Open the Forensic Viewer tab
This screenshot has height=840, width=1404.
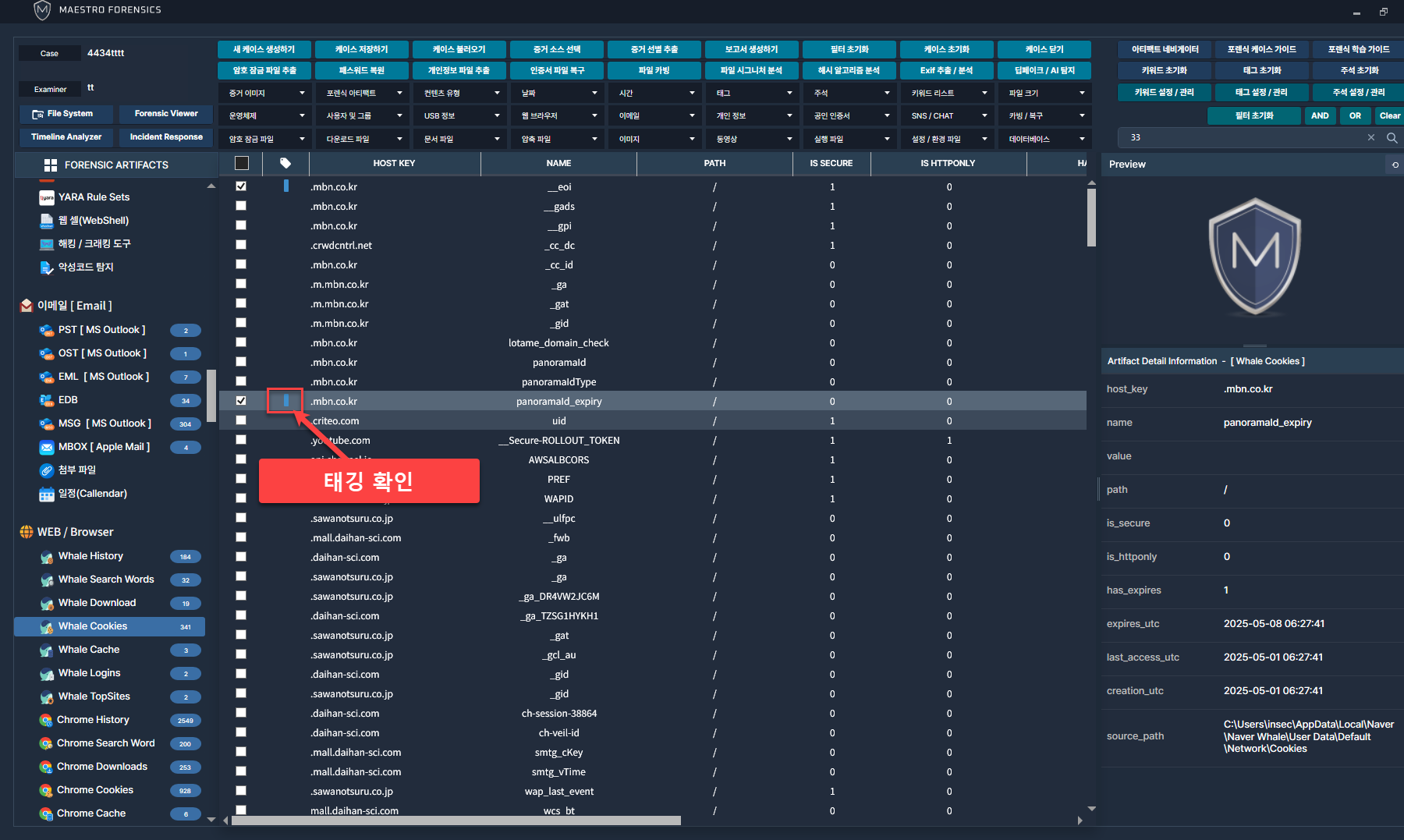166,114
